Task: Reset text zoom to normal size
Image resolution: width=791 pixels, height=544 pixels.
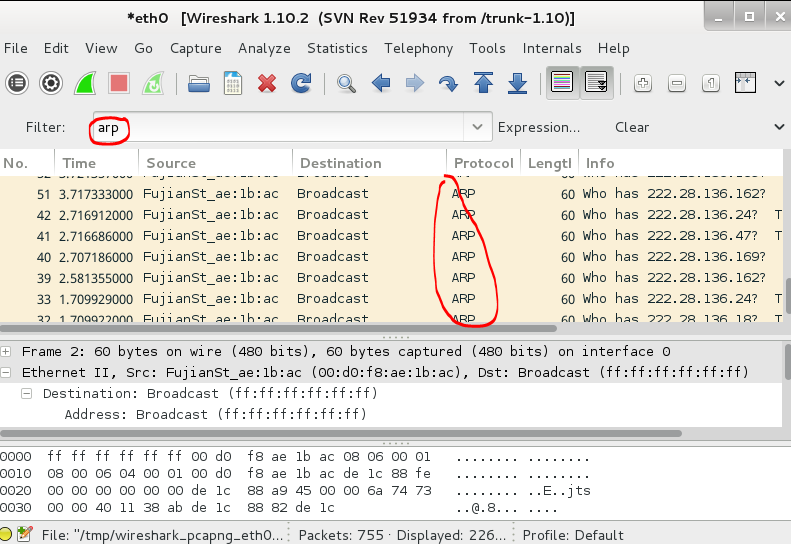Action: click(x=711, y=83)
